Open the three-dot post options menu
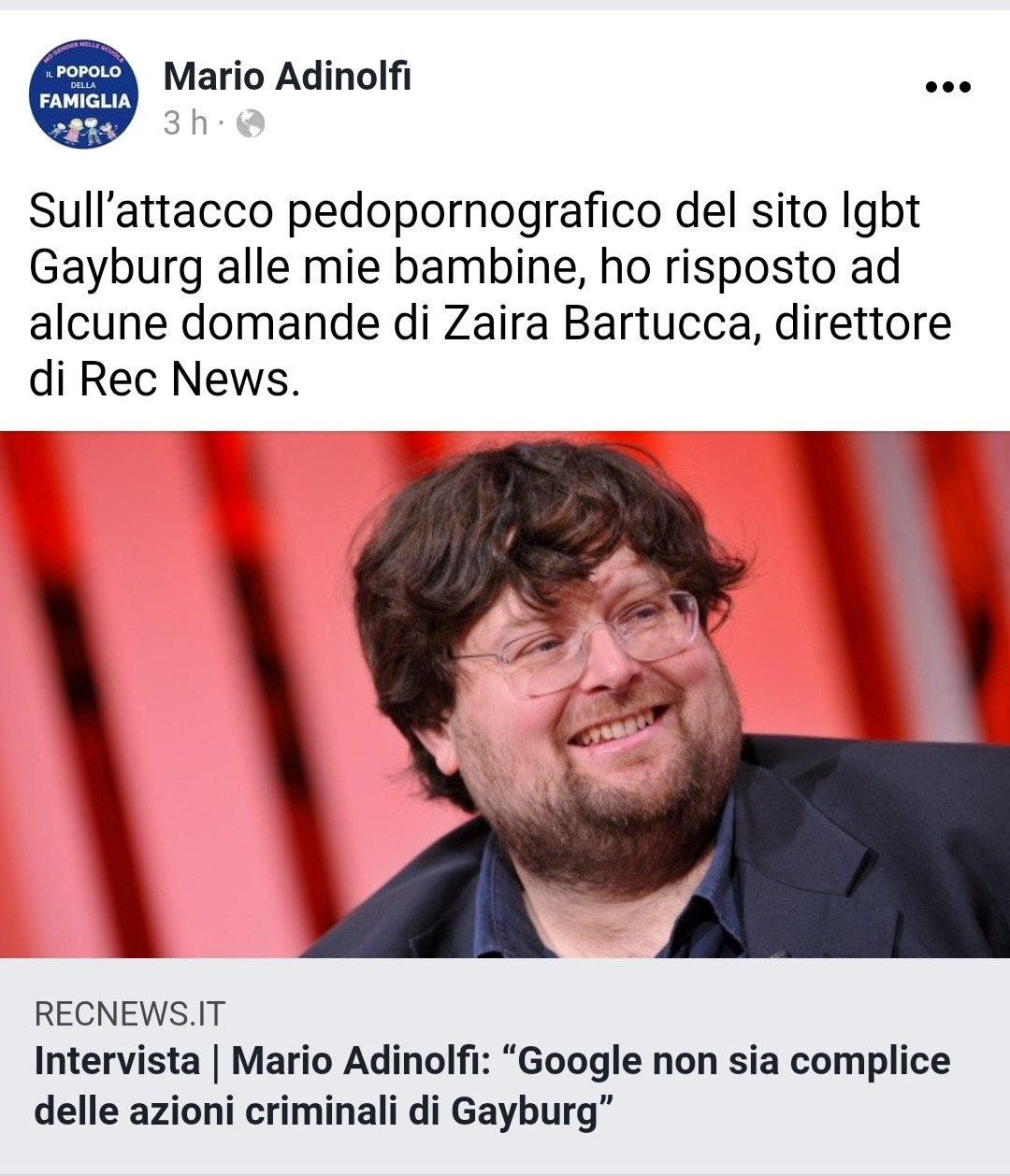This screenshot has height=1176, width=1010. pos(947,87)
